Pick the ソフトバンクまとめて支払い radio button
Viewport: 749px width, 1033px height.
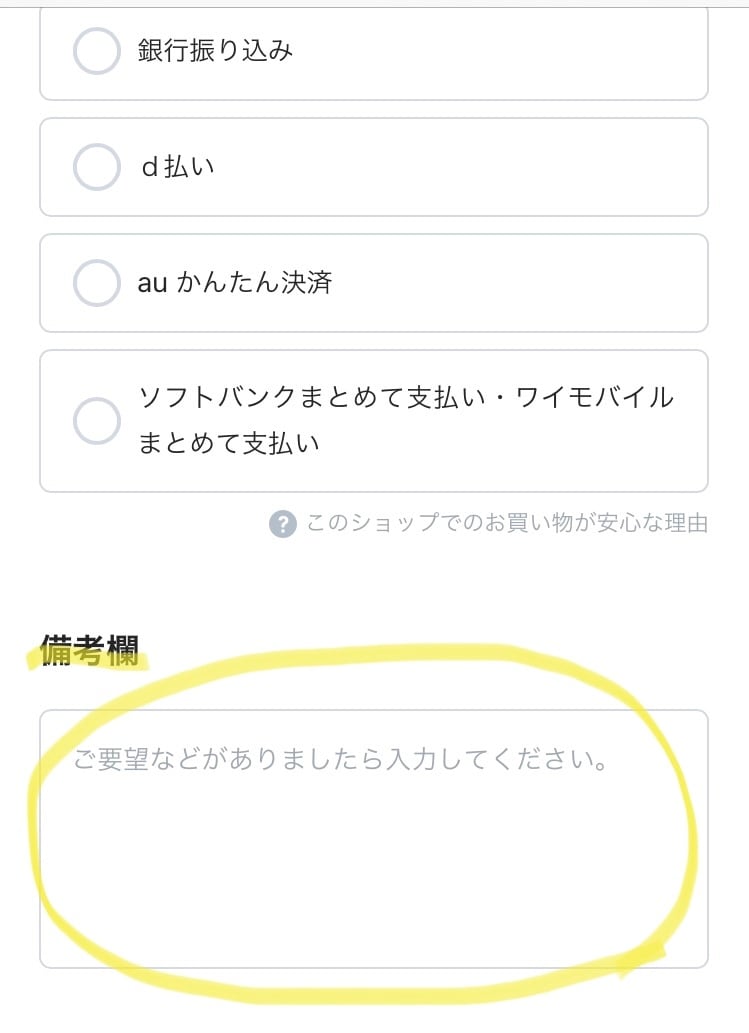[x=97, y=420]
